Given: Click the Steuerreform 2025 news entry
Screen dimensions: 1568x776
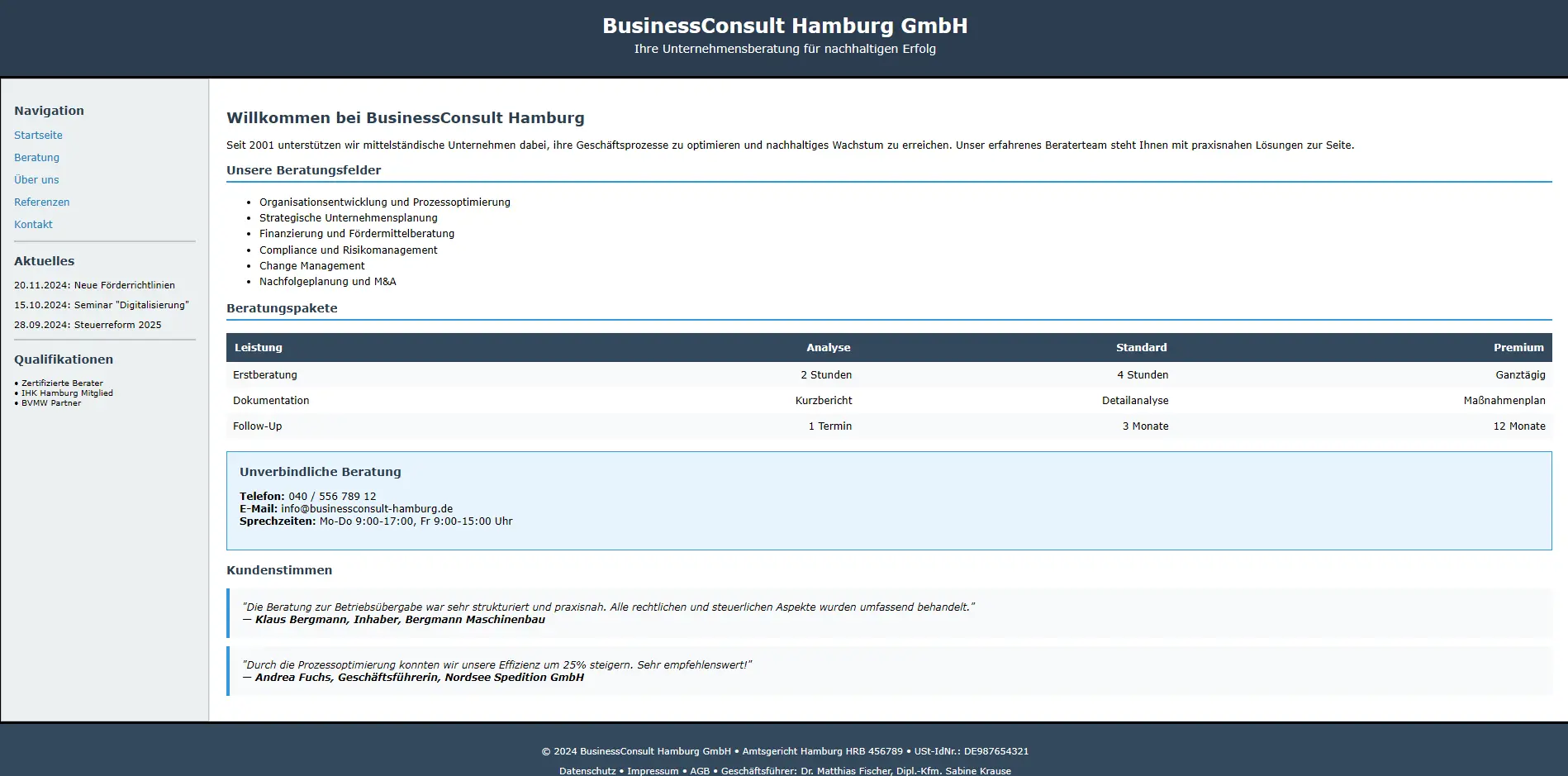Looking at the screenshot, I should point(88,326).
